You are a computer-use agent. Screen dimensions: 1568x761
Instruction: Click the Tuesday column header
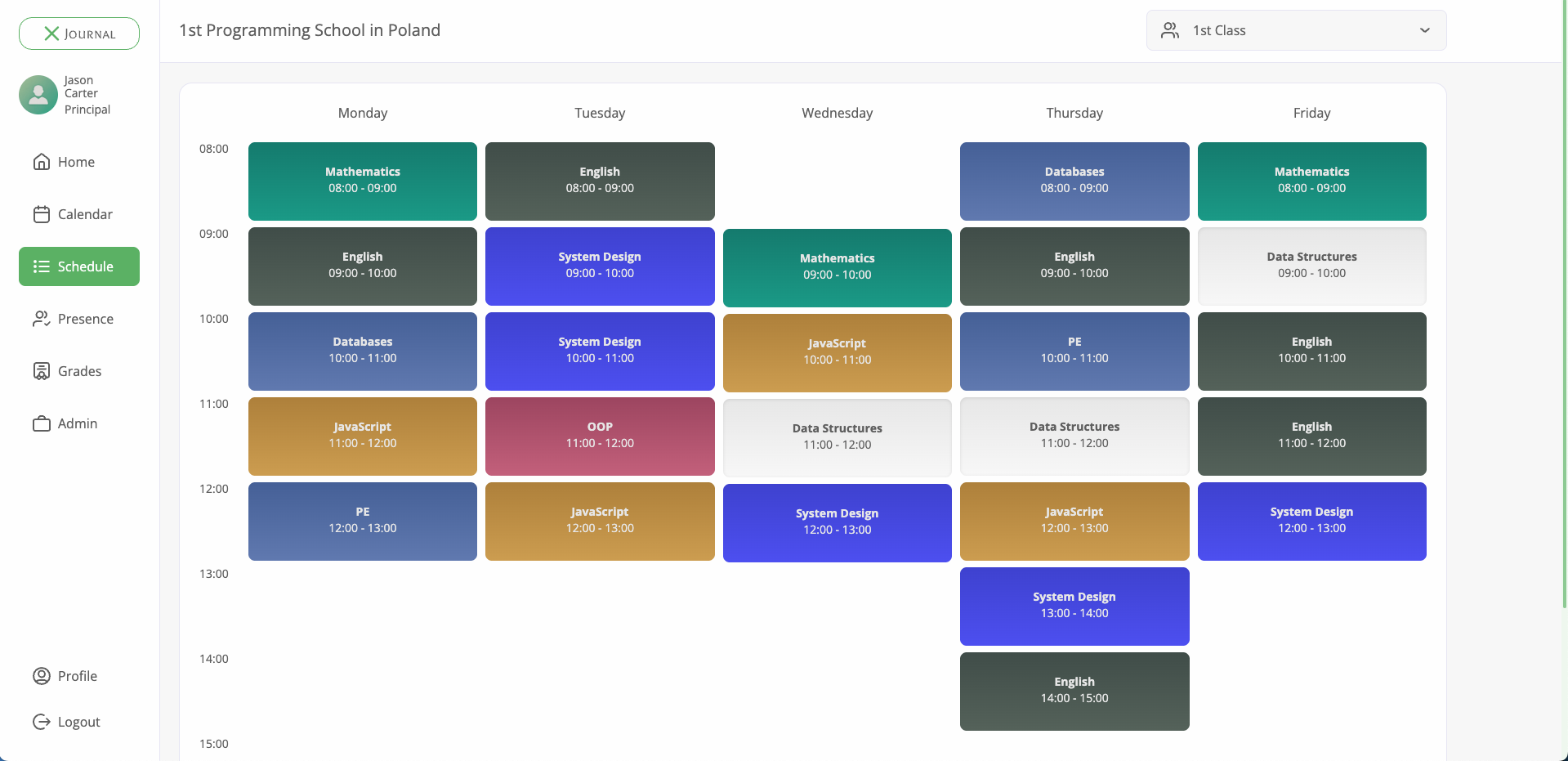[600, 113]
